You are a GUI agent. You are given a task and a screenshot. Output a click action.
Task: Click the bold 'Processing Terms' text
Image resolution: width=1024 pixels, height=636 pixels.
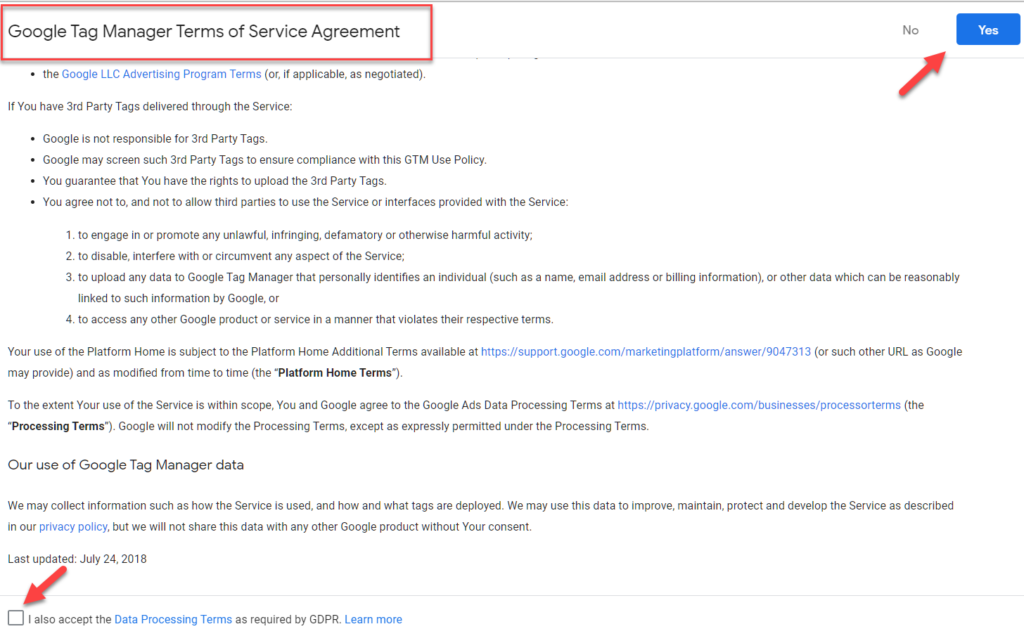pyautogui.click(x=58, y=426)
